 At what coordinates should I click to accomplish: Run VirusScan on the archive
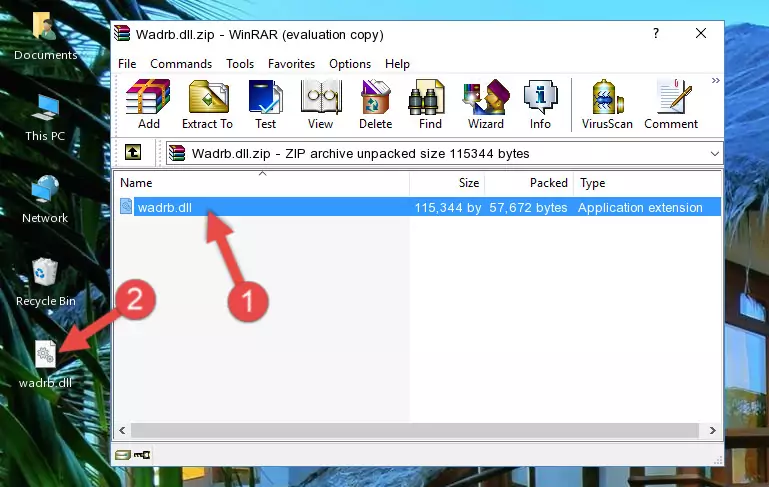pos(607,104)
